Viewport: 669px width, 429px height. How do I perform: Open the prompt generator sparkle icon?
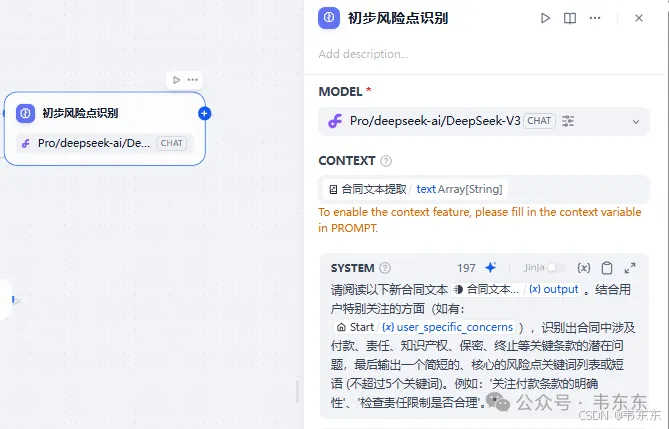pos(491,267)
